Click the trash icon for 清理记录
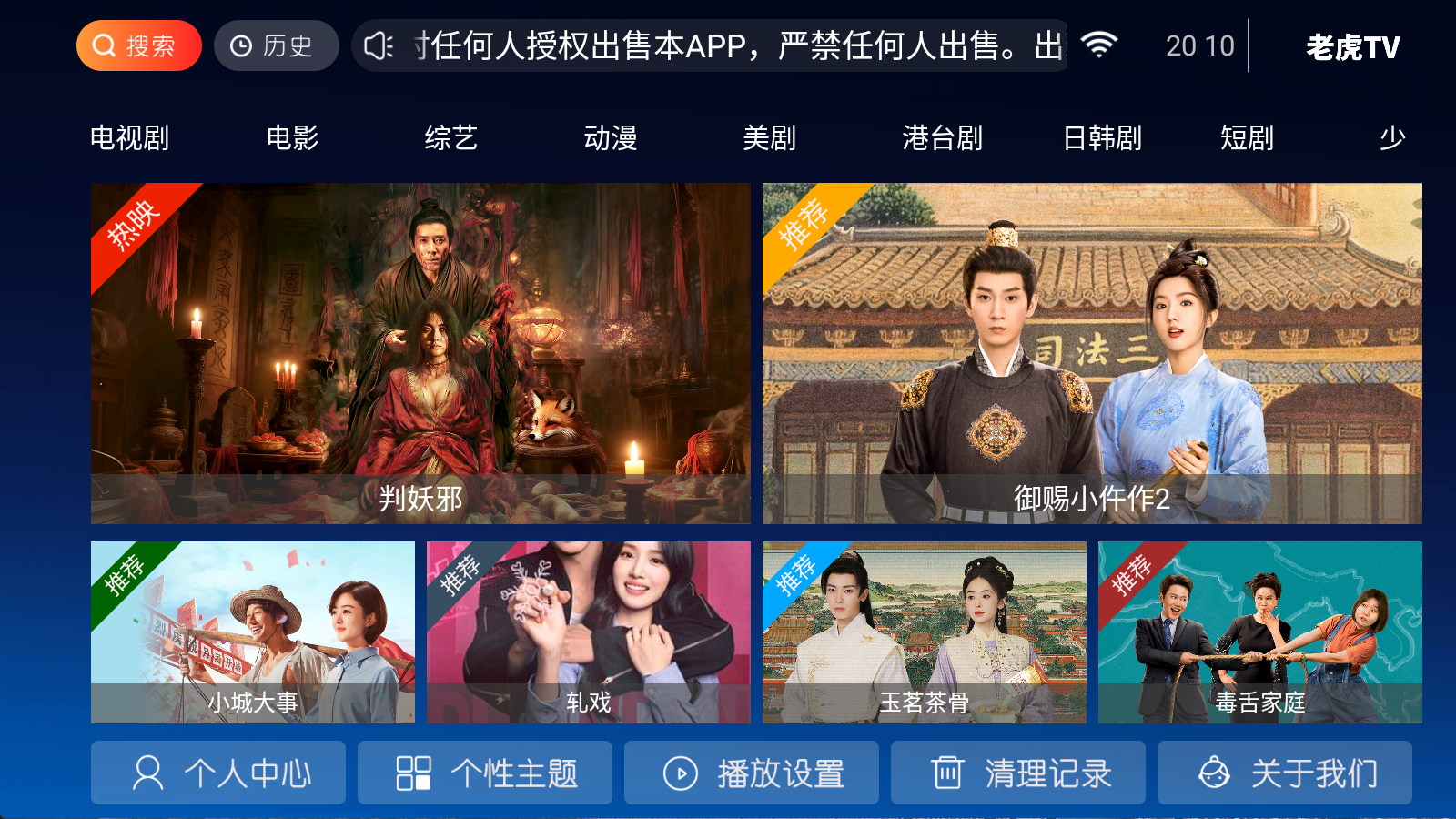1456x819 pixels. (947, 773)
